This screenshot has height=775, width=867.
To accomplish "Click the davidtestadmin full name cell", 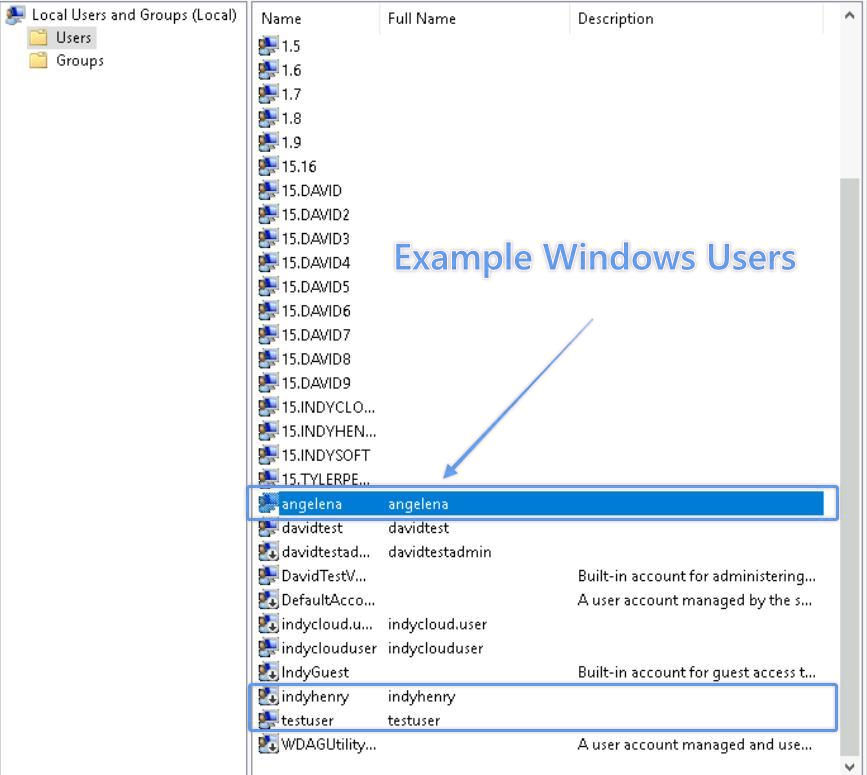I will pos(440,552).
